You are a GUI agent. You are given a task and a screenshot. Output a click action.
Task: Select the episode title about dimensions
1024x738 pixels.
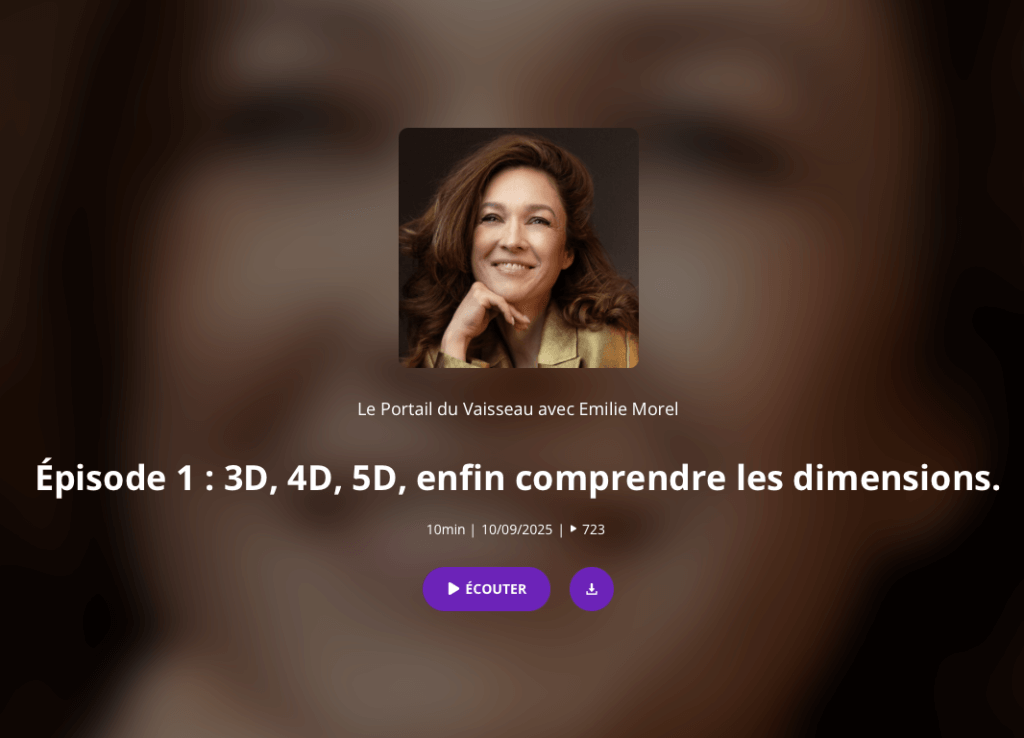[518, 477]
